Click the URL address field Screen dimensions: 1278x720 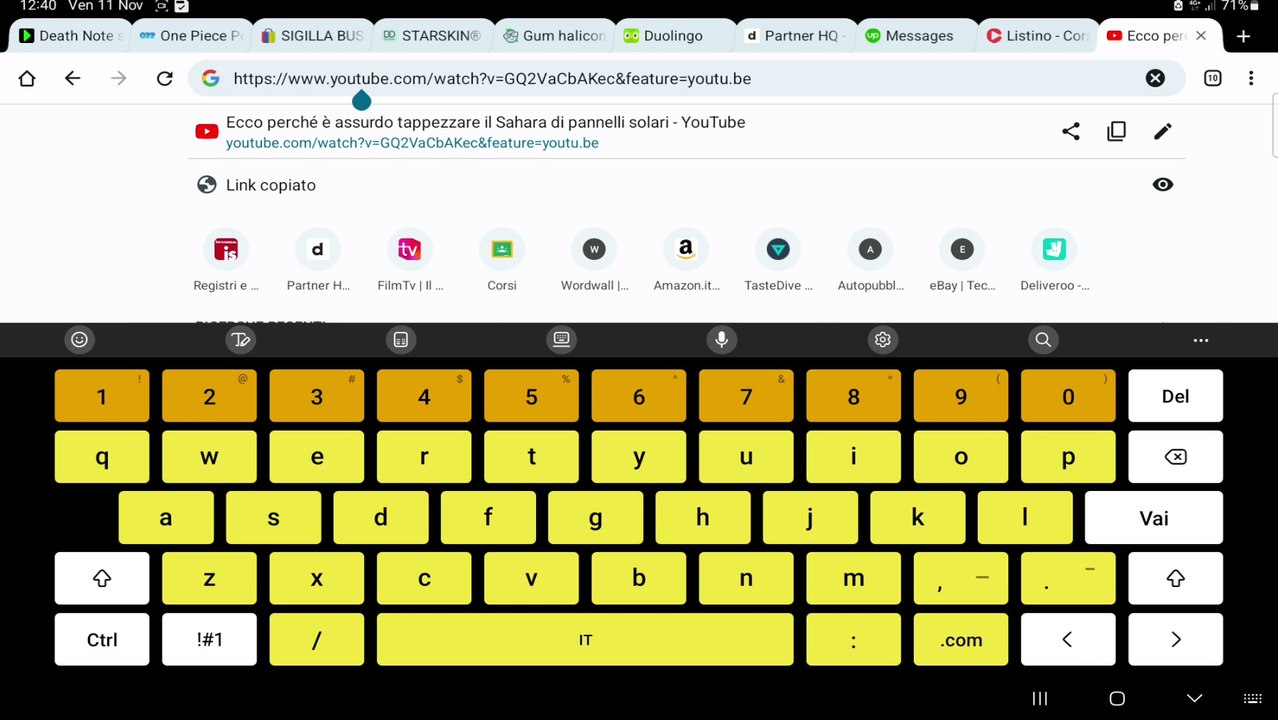coord(686,78)
